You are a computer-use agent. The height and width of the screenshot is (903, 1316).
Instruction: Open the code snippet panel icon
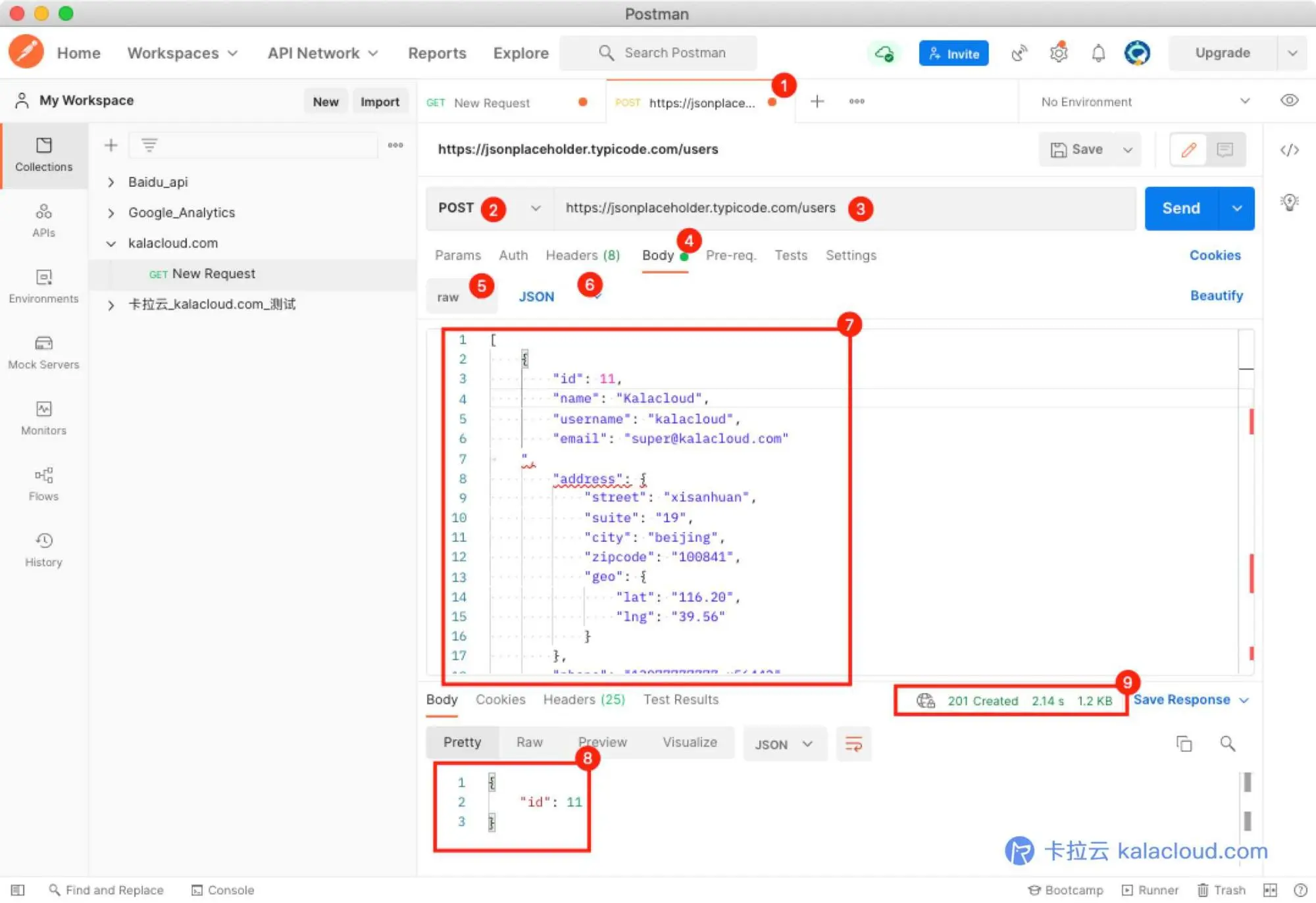(x=1290, y=150)
